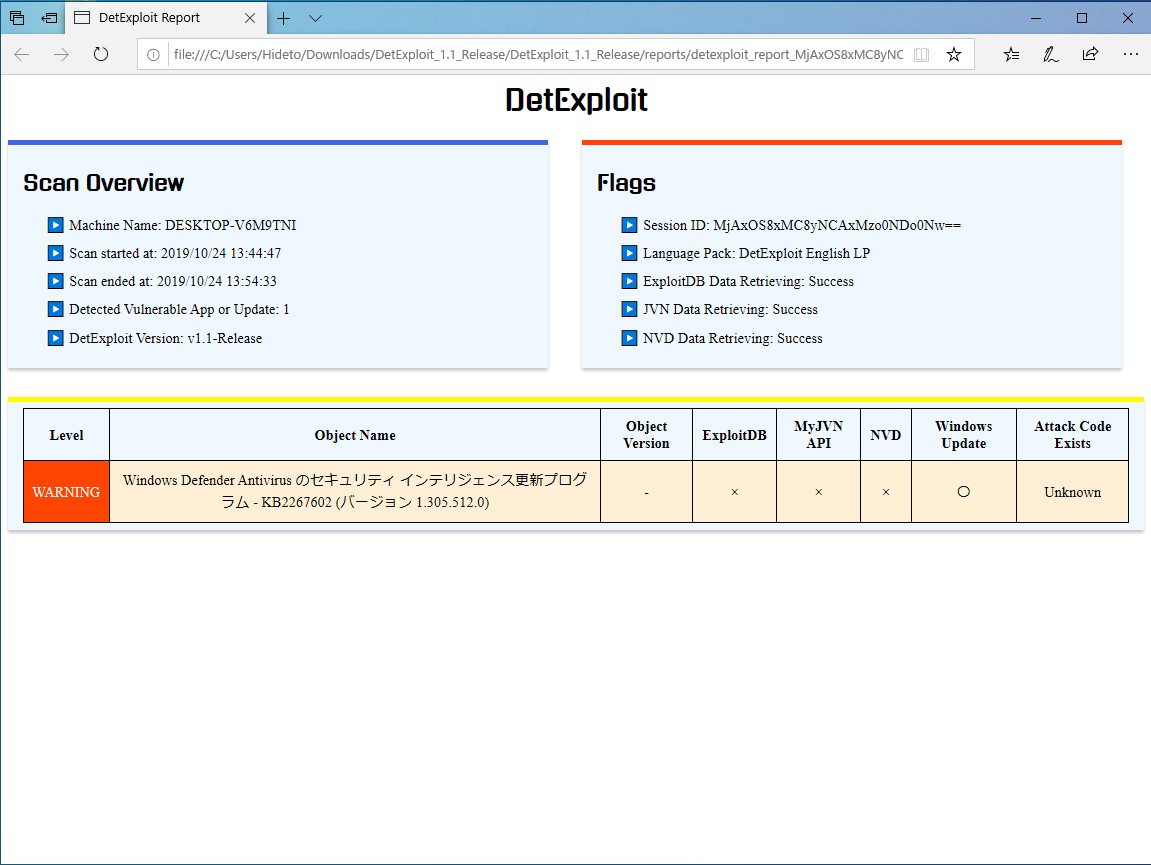Image resolution: width=1151 pixels, height=865 pixels.
Task: Click the bullet icon beside Detected Vulnerable App
Action: (55, 308)
